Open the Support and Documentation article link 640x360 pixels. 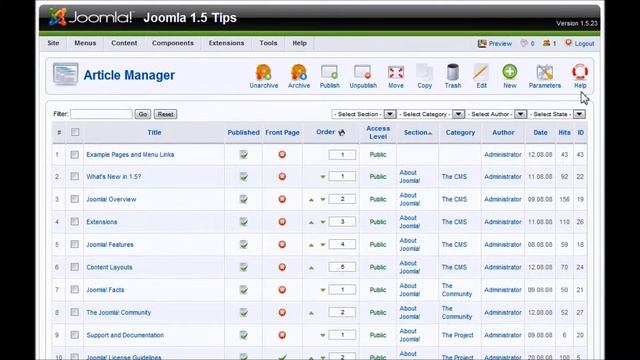(x=125, y=335)
